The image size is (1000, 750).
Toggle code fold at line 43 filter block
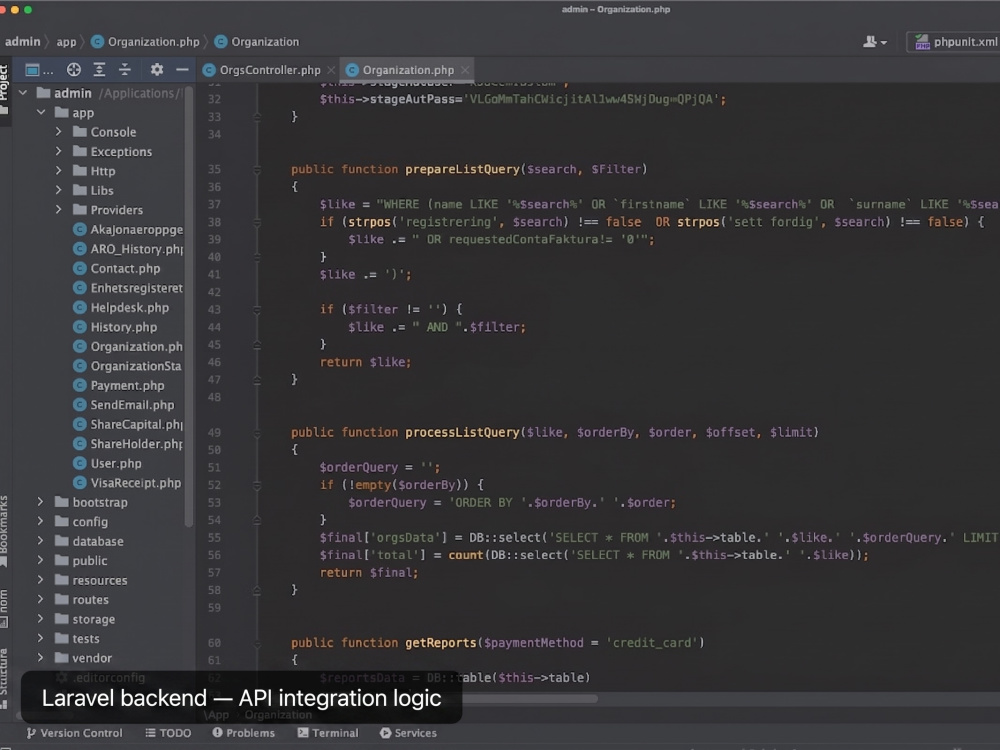point(257,310)
